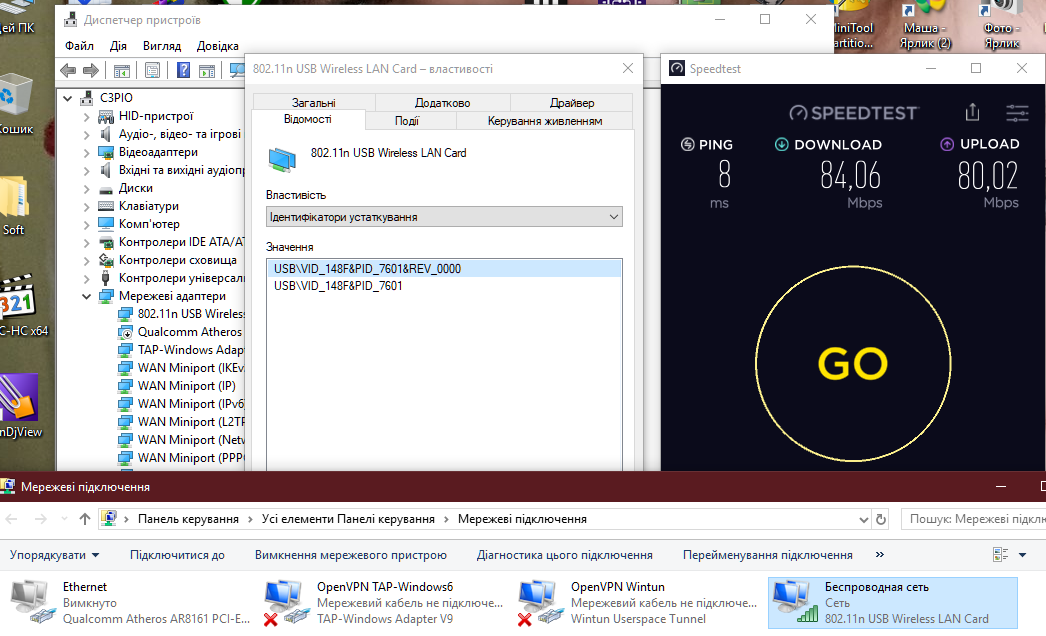Click Діагностика цього підключення
The image size is (1046, 636).
[x=564, y=555]
